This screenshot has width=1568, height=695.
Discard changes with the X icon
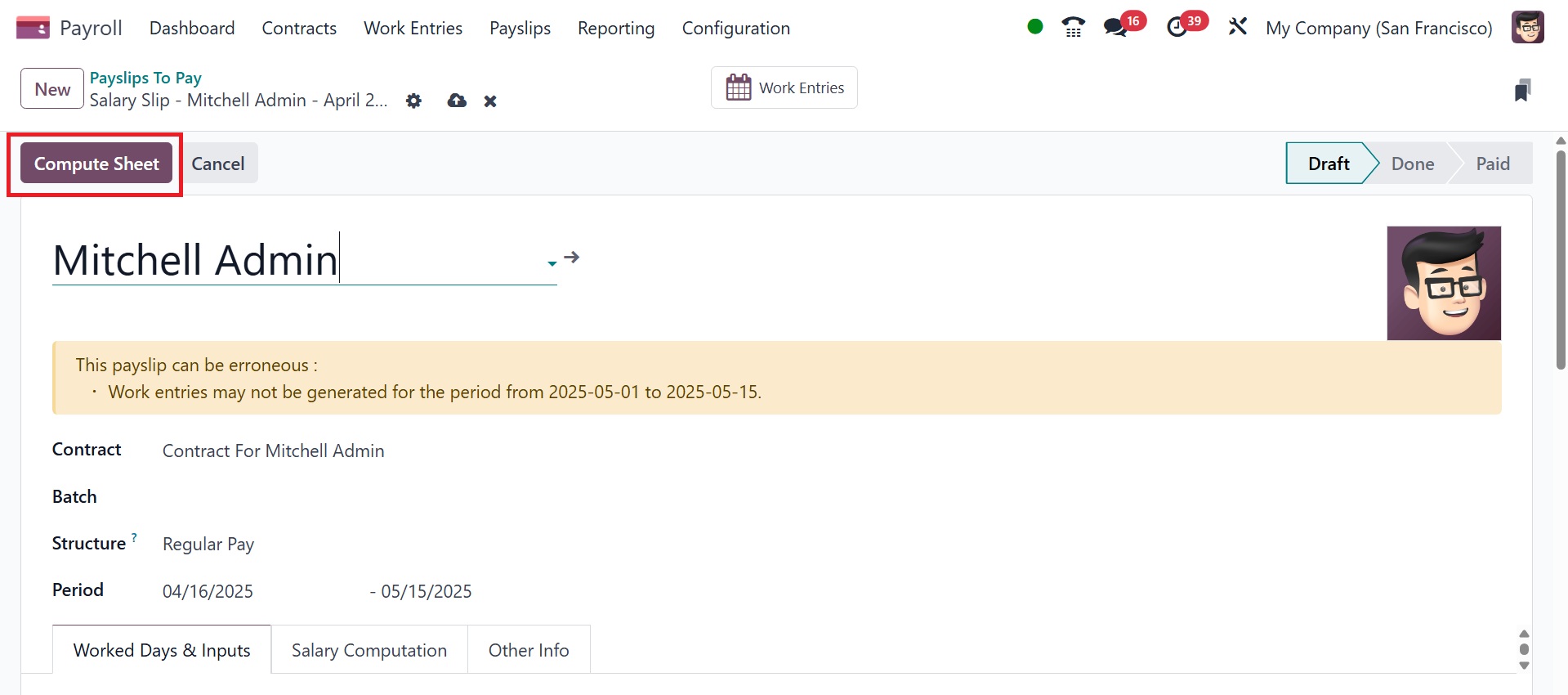pyautogui.click(x=490, y=101)
